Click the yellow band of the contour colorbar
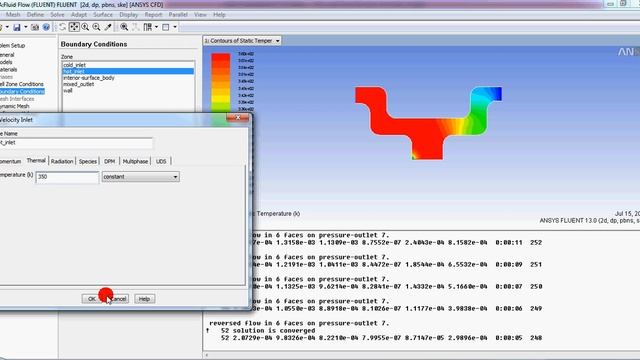The image size is (640, 360). click(220, 98)
